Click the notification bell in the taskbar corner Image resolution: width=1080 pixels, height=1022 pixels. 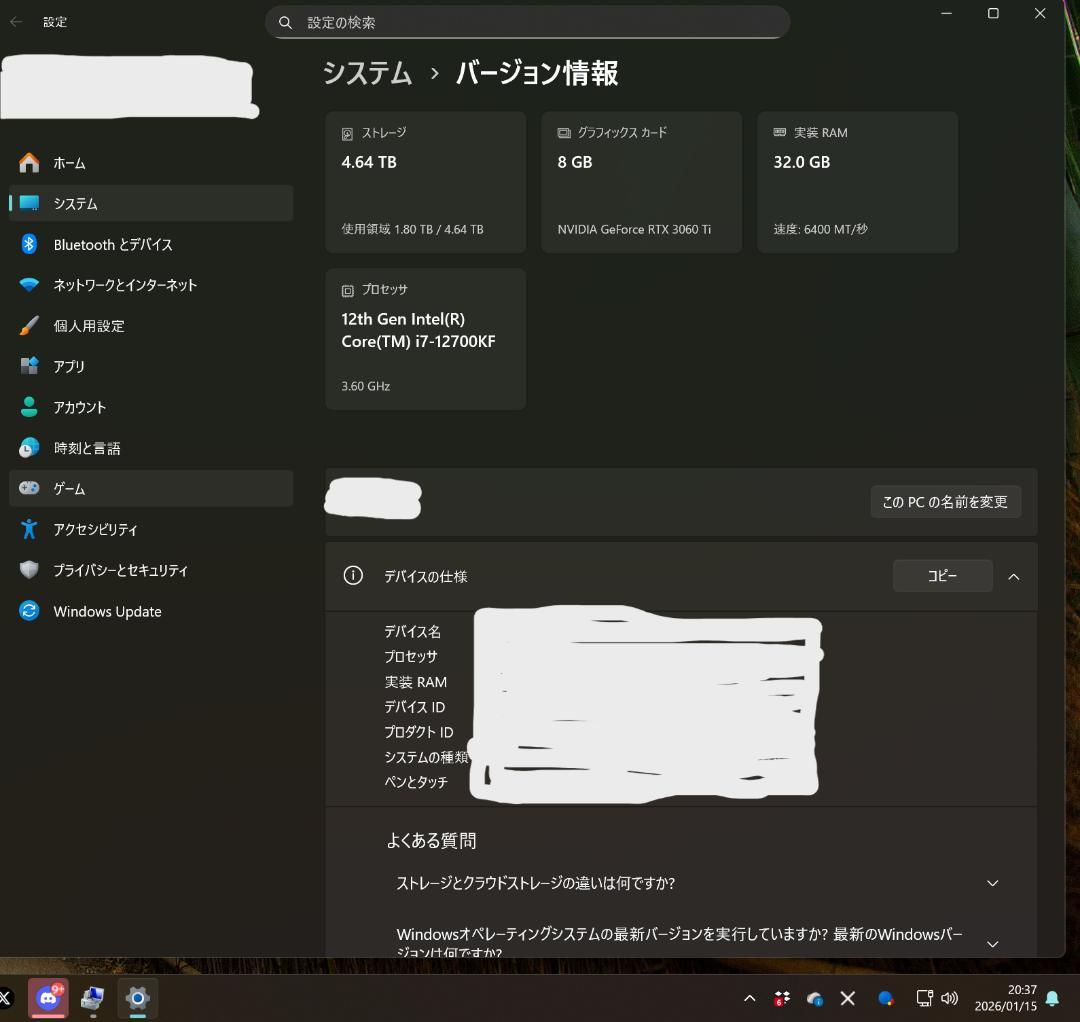(1052, 997)
